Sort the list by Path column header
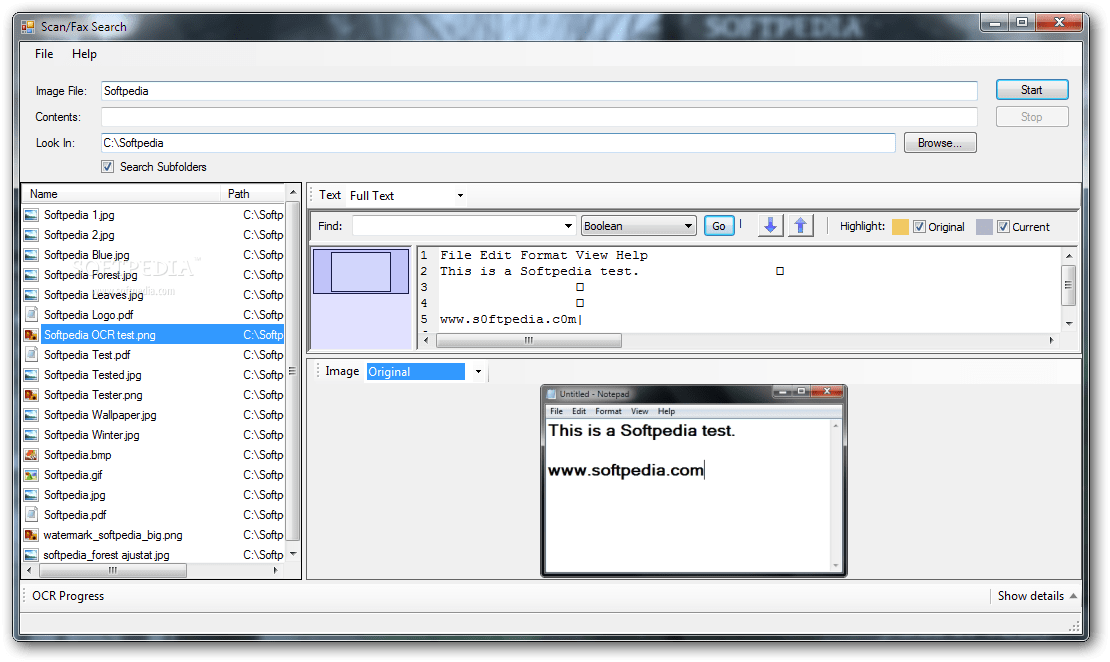This screenshot has width=1110, height=662. point(253,194)
